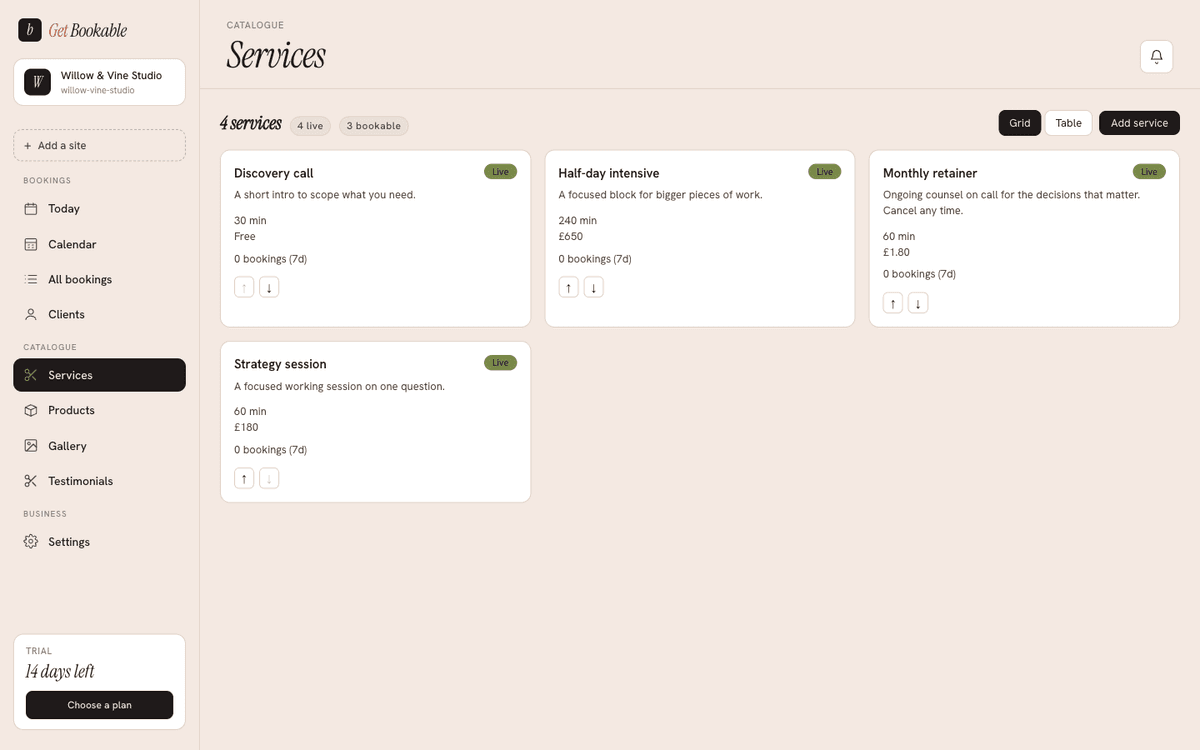Move Monthly retainer down
This screenshot has height=750, width=1200.
pos(918,303)
